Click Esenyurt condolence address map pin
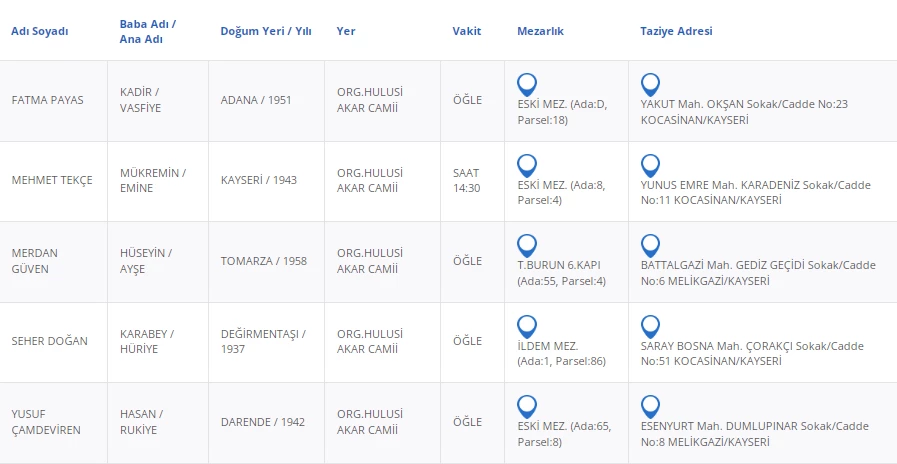897x464 pixels. coord(650,406)
